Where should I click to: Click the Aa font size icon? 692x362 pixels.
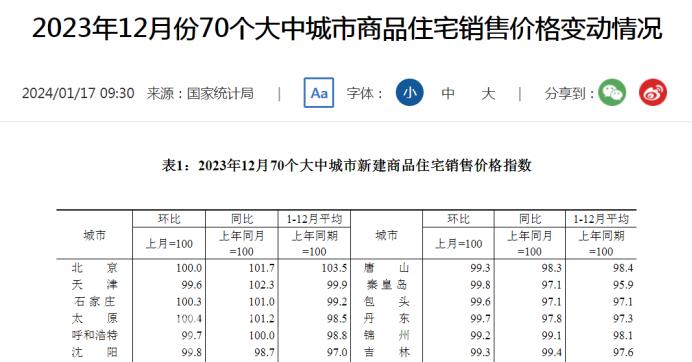(x=319, y=93)
